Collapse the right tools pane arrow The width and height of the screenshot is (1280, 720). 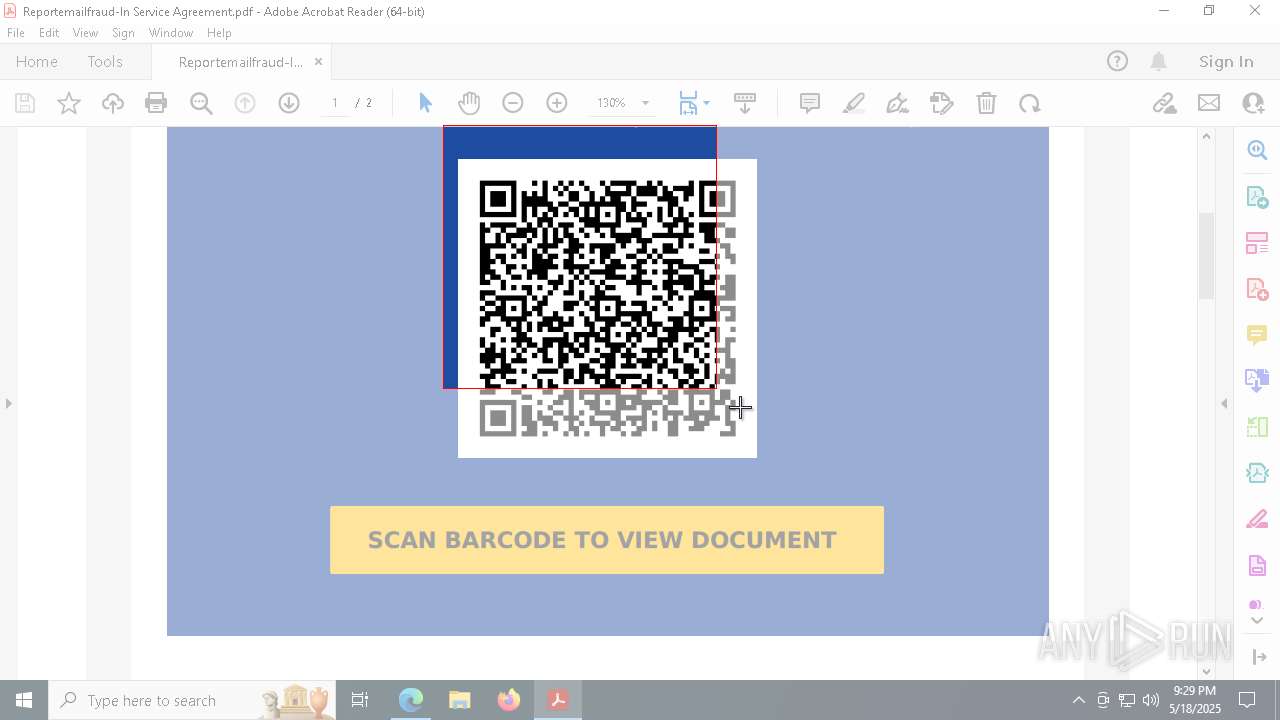1224,404
